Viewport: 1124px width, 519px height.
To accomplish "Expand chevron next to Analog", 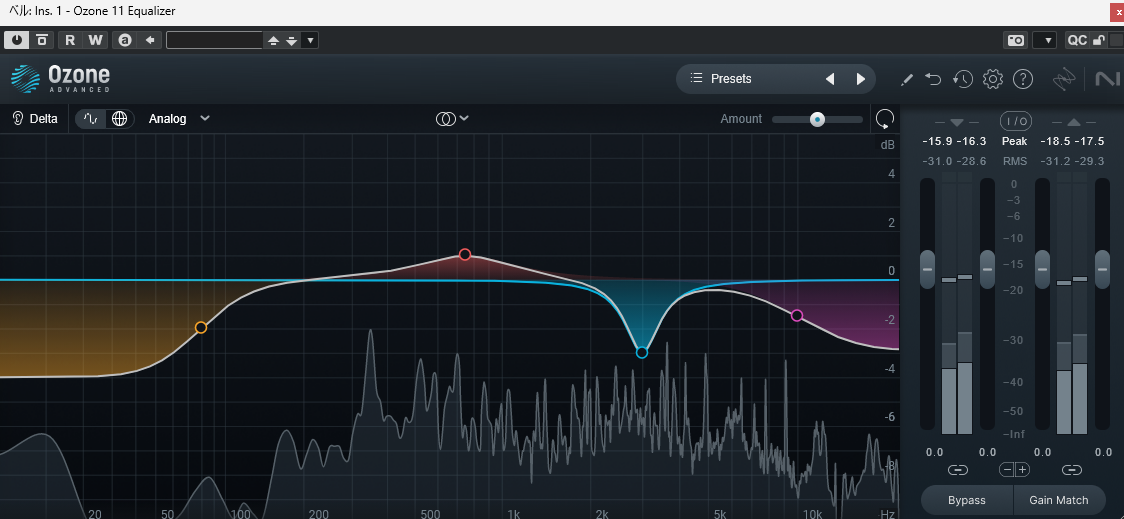I will click(x=205, y=118).
